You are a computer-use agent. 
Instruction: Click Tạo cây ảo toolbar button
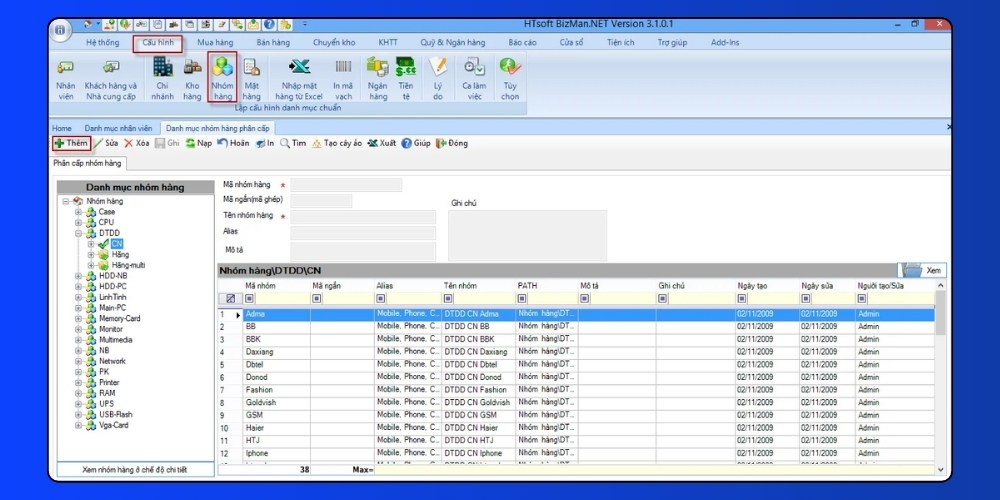tap(337, 143)
